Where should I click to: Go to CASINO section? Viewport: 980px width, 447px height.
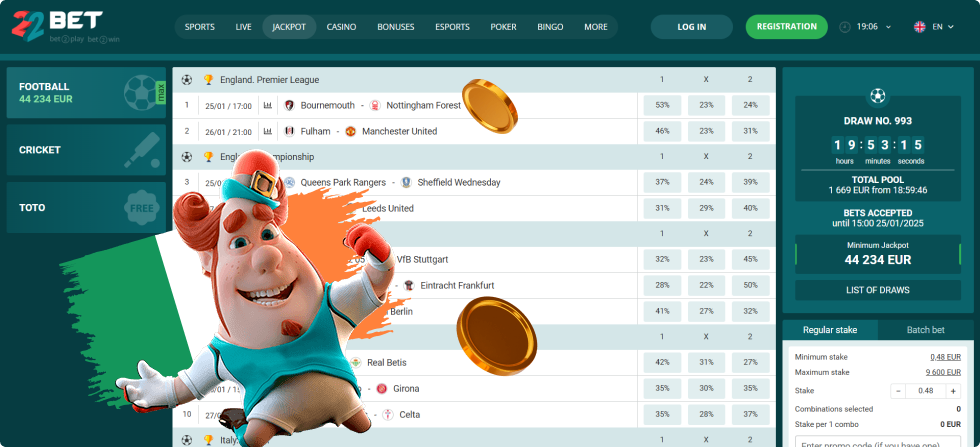click(x=341, y=27)
